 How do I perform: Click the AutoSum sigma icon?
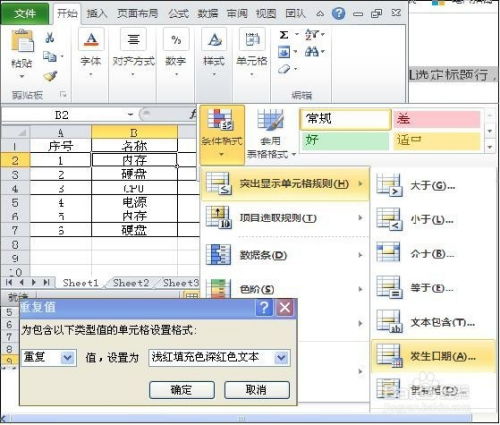pyautogui.click(x=284, y=34)
